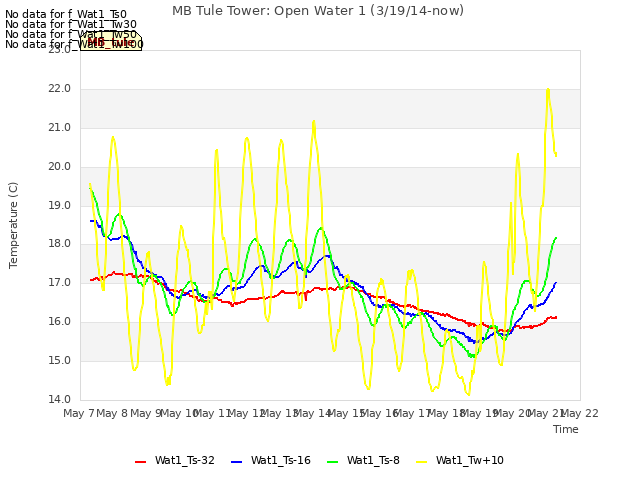Viewport: 640px width, 480px height.
Task: Click the MB_tule annotation box
Action: pyautogui.click(x=111, y=41)
